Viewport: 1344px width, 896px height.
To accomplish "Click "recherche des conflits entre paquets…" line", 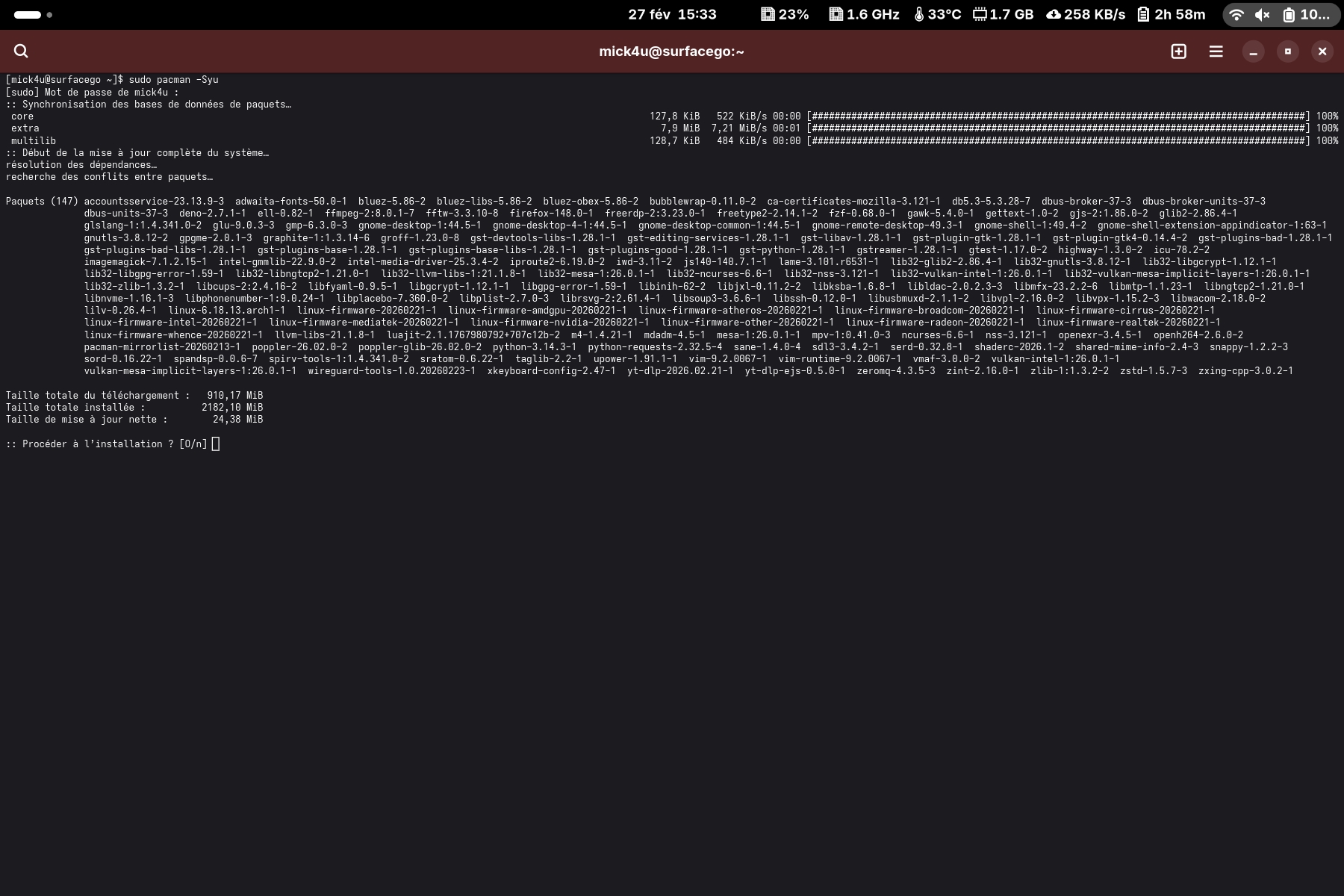I will tap(109, 177).
